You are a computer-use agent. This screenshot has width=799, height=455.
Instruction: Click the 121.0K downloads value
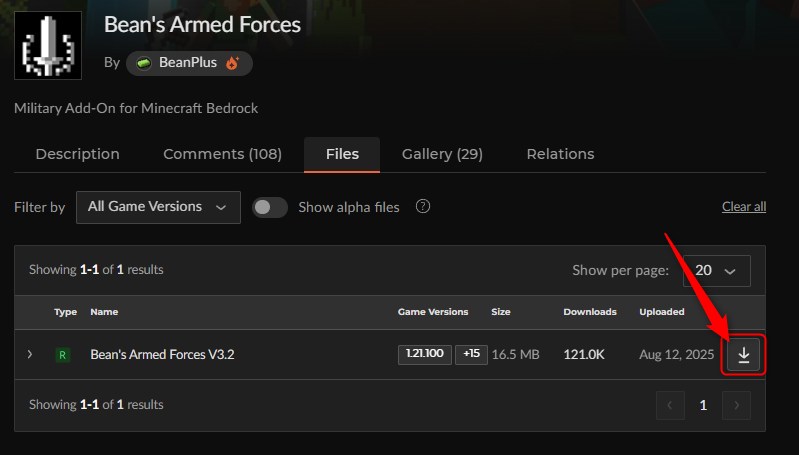[x=583, y=355]
